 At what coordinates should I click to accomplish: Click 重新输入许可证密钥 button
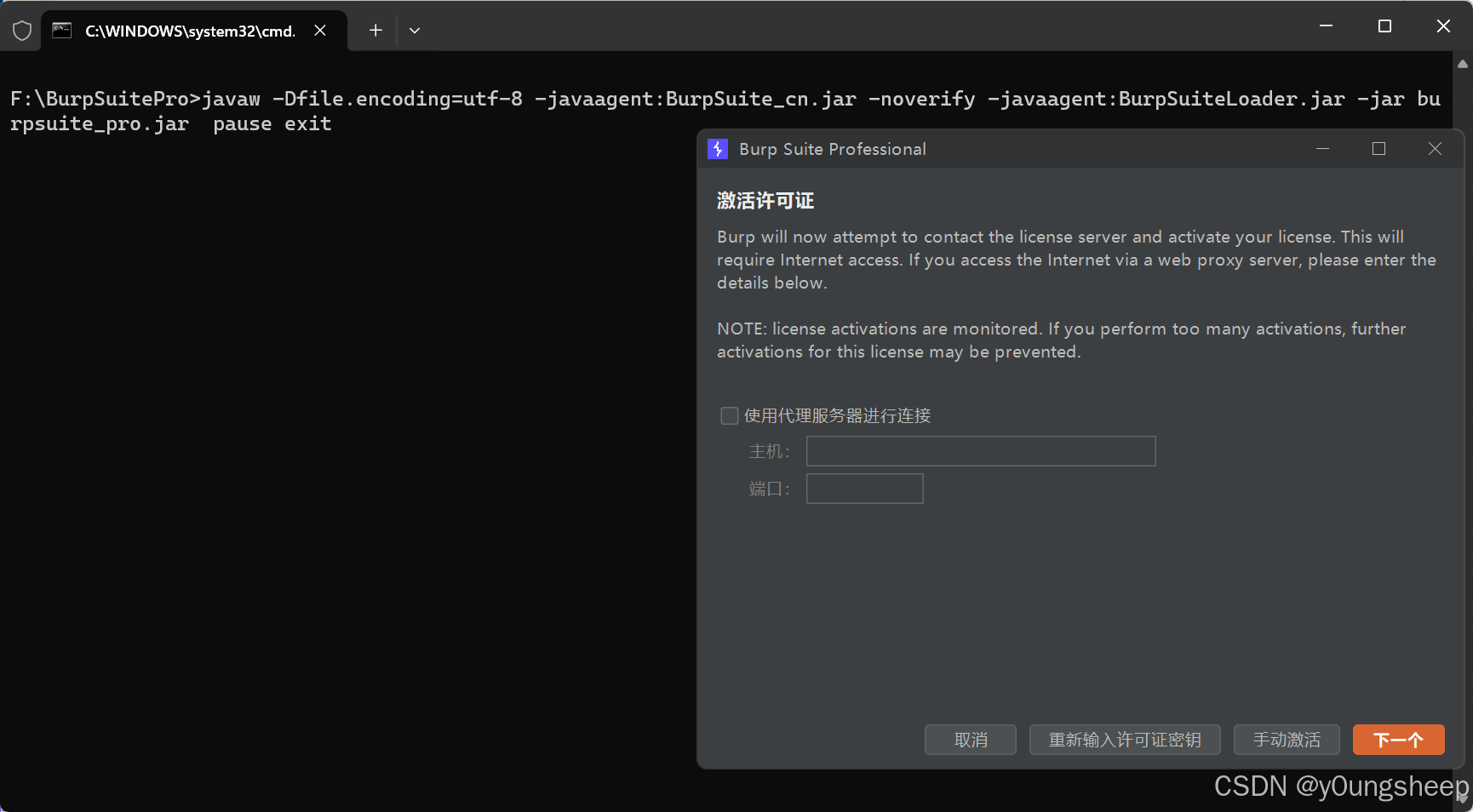click(x=1125, y=740)
